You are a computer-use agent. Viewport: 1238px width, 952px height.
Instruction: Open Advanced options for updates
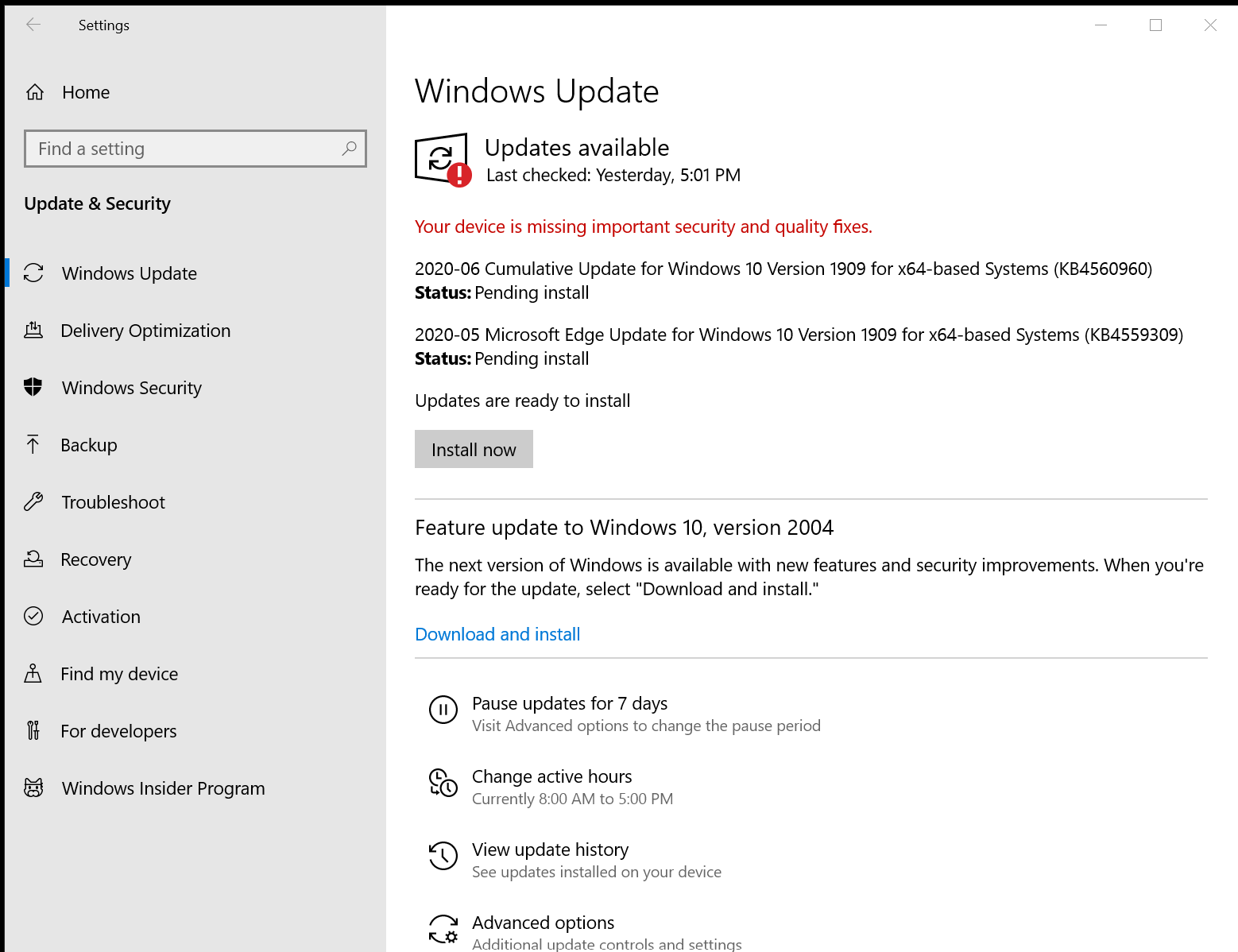[x=543, y=923]
